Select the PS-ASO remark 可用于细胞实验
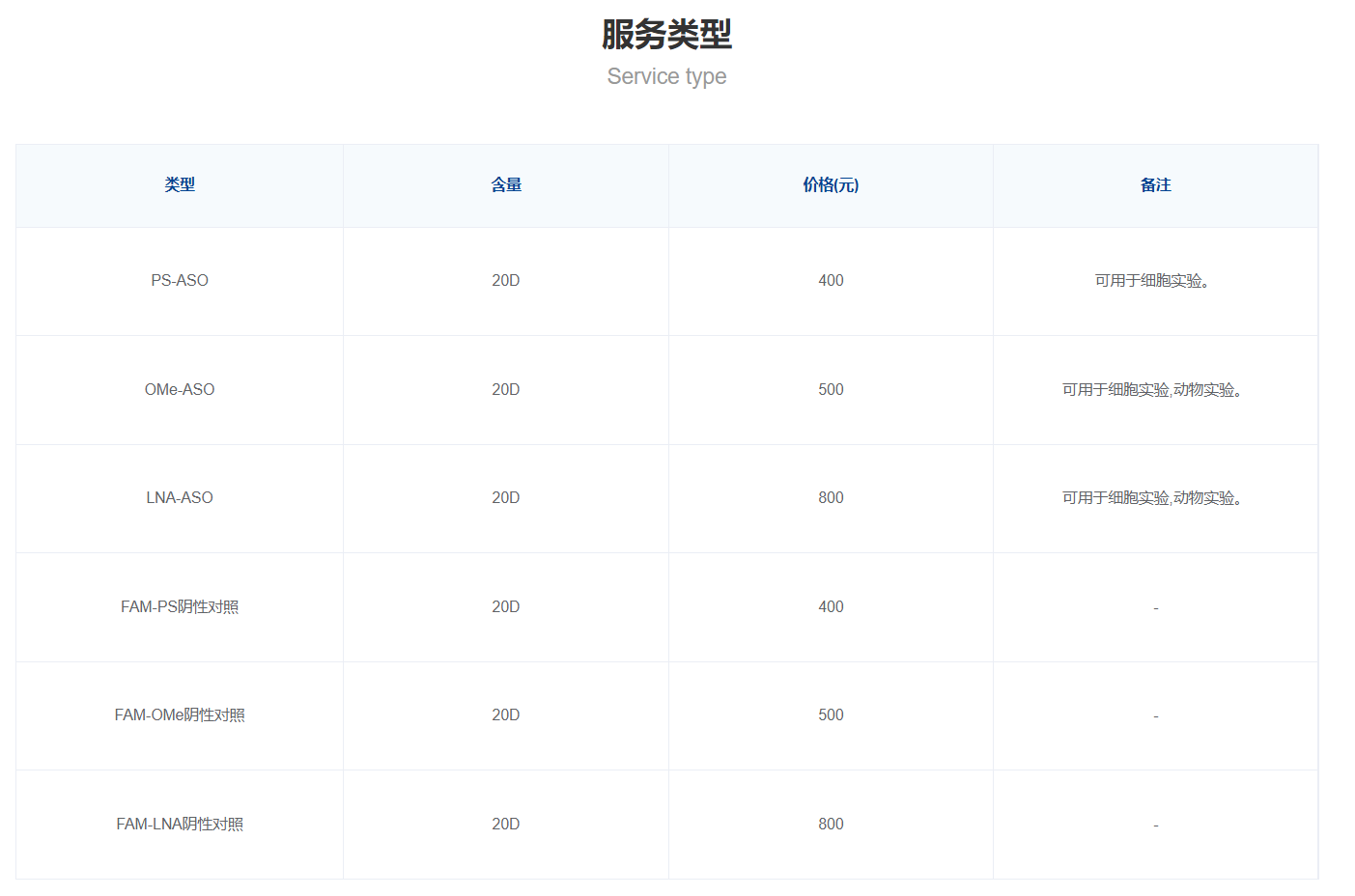This screenshot has width=1355, height=896. pyautogui.click(x=1152, y=280)
